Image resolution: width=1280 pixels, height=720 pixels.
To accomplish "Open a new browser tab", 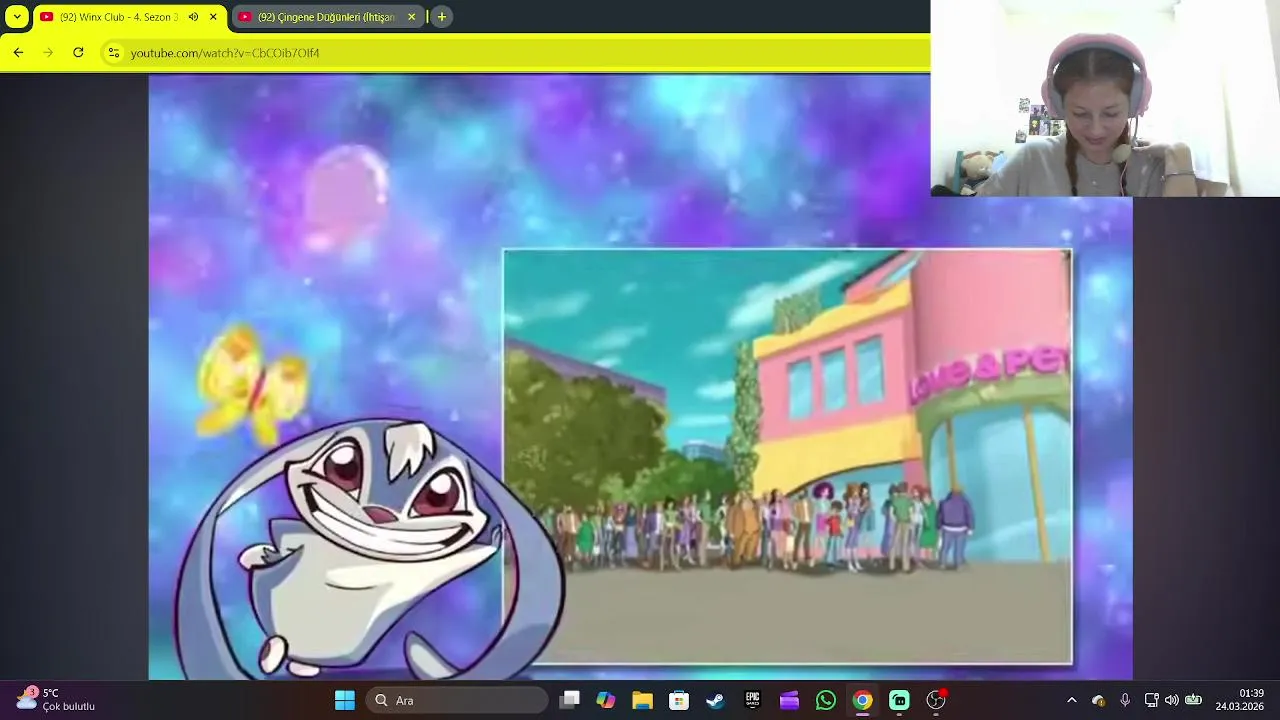I will [441, 17].
